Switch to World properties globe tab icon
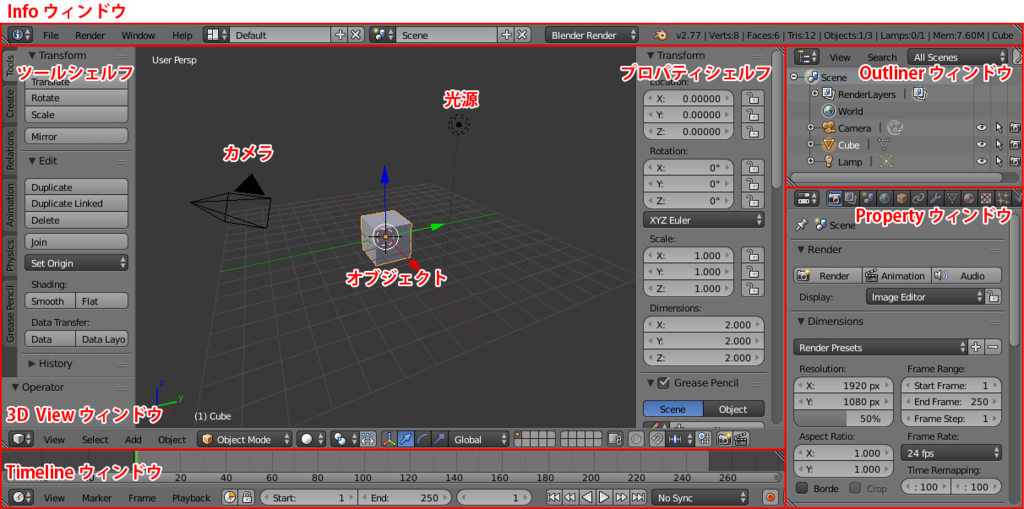Viewport: 1024px width, 509px height. tap(884, 197)
